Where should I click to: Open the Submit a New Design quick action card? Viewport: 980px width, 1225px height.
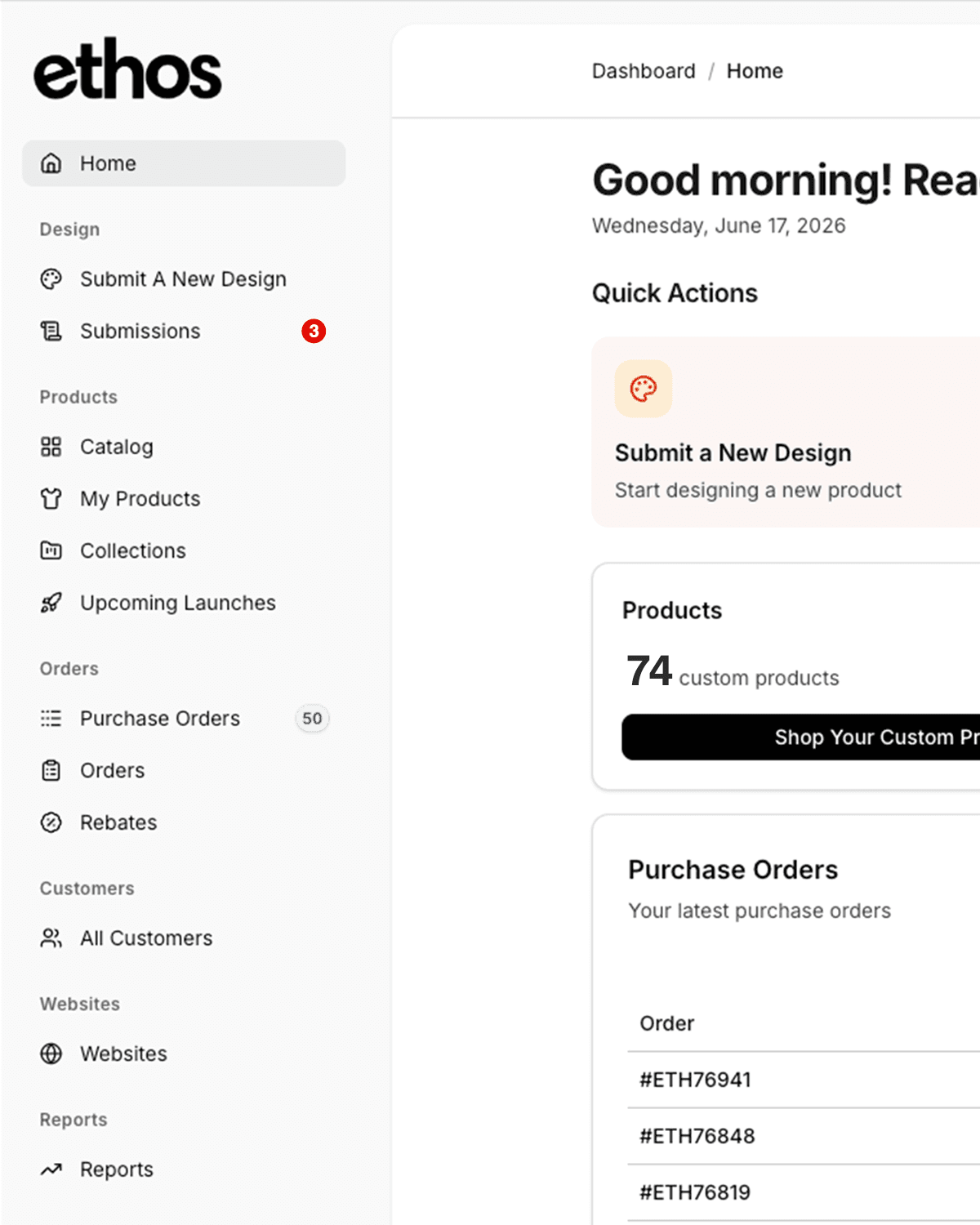pos(786,432)
